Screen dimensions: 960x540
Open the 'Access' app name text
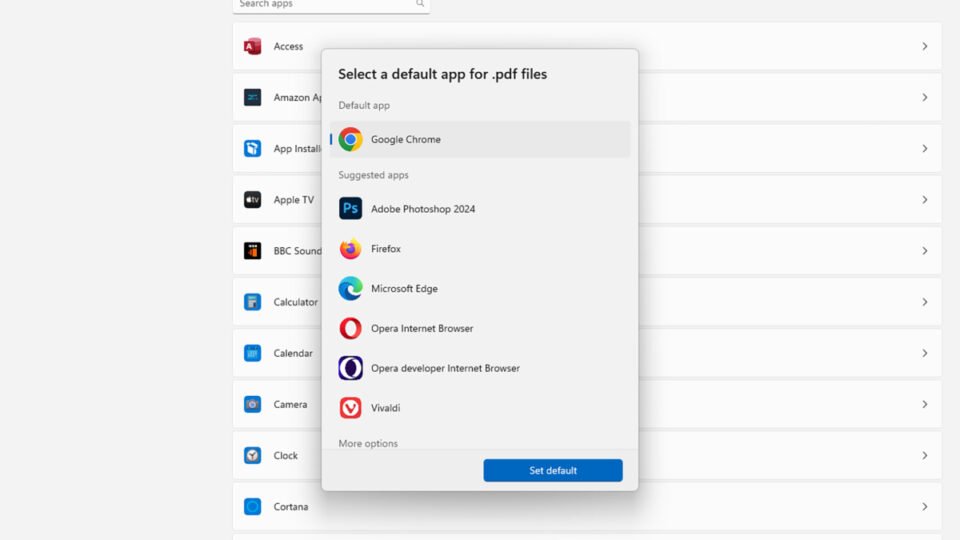288,47
